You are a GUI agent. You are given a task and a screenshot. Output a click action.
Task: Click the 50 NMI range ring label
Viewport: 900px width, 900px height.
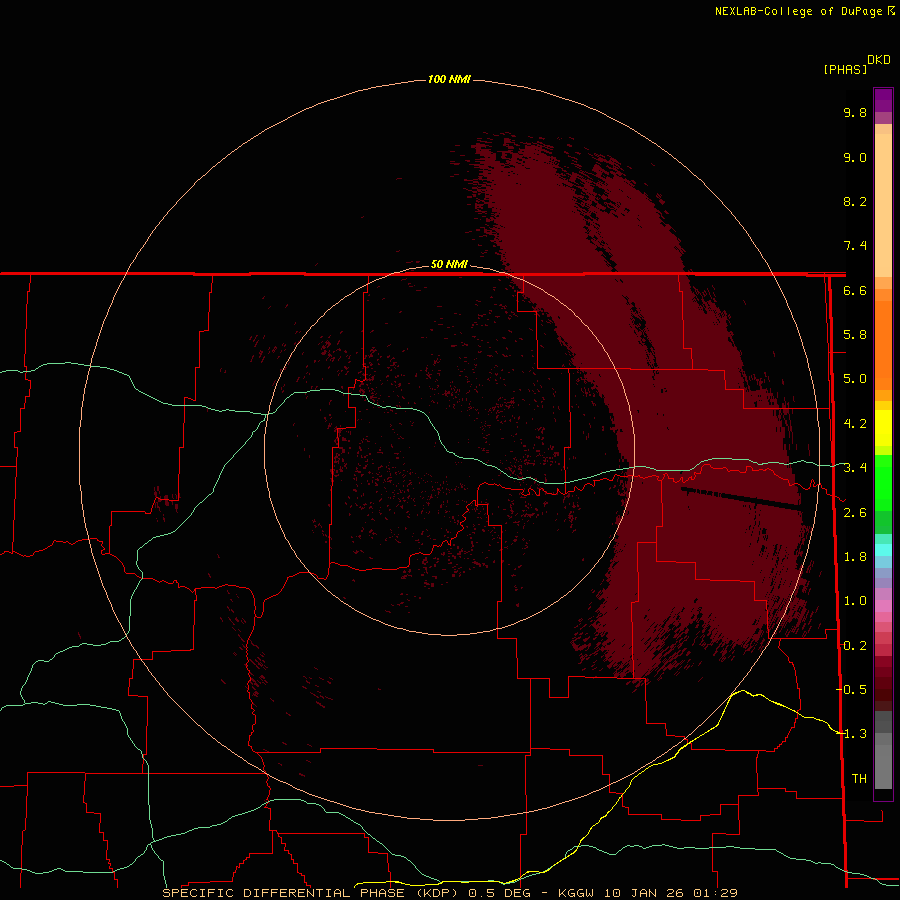[x=449, y=264]
